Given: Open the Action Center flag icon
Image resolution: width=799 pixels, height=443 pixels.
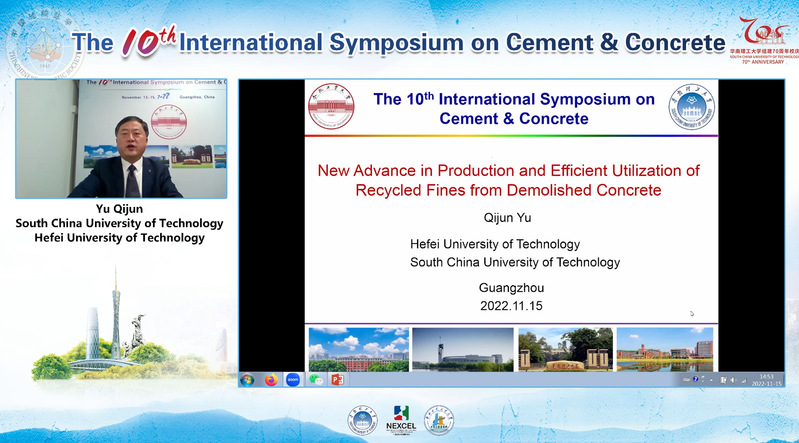Looking at the screenshot, I should click(723, 380).
